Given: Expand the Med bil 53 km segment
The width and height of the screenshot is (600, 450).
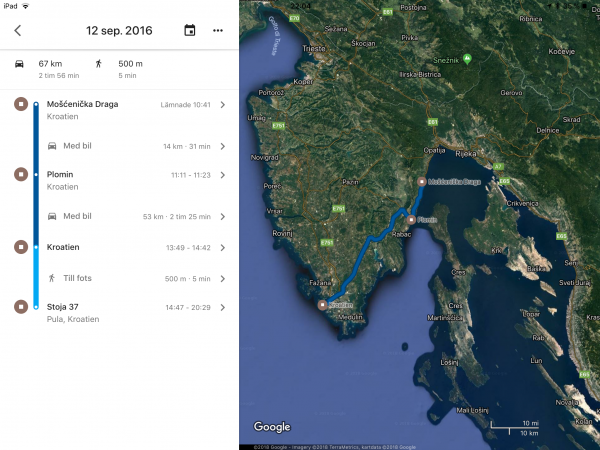Looking at the screenshot, I should (222, 216).
